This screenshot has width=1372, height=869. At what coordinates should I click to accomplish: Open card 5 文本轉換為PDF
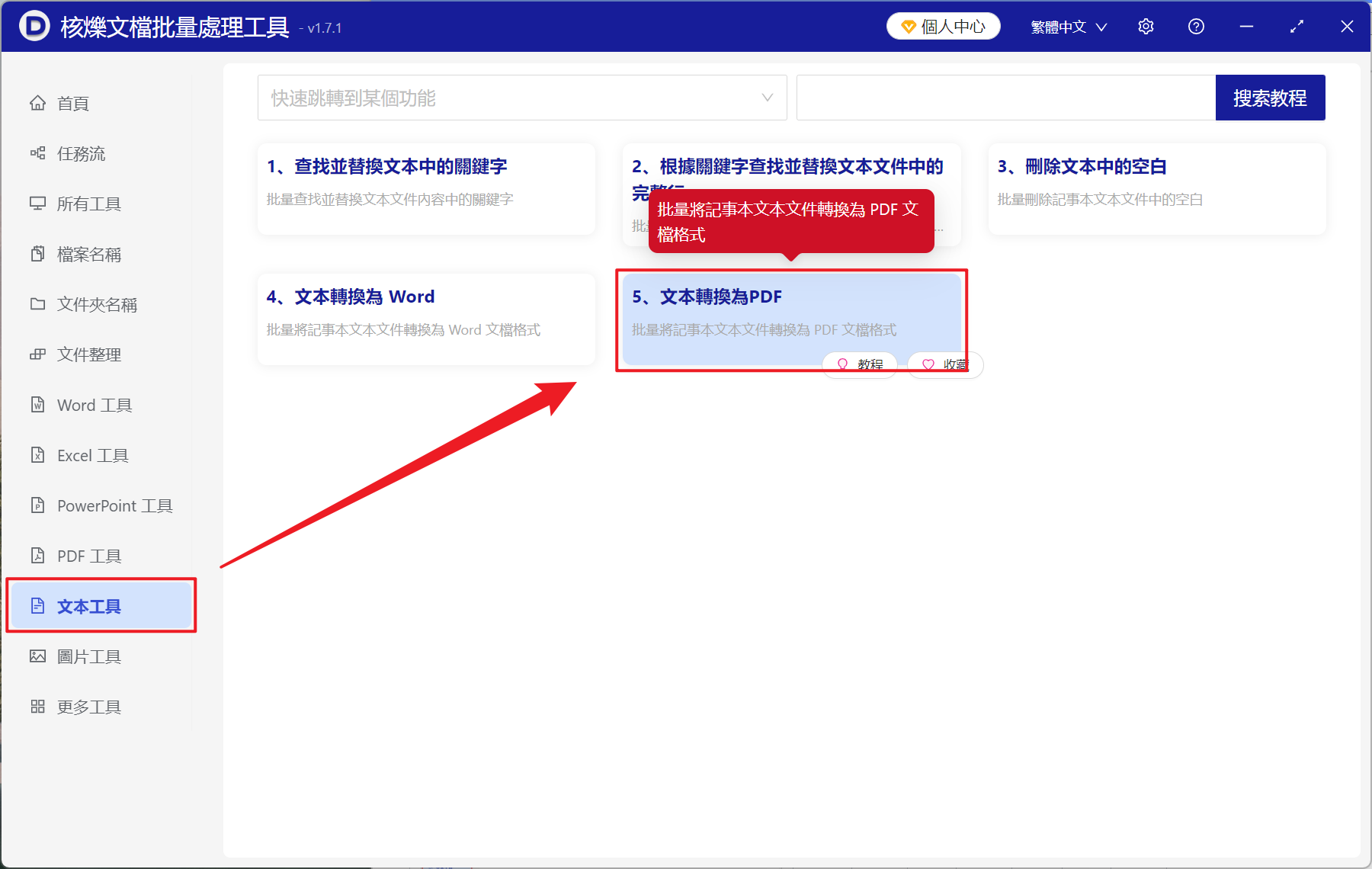(x=792, y=319)
